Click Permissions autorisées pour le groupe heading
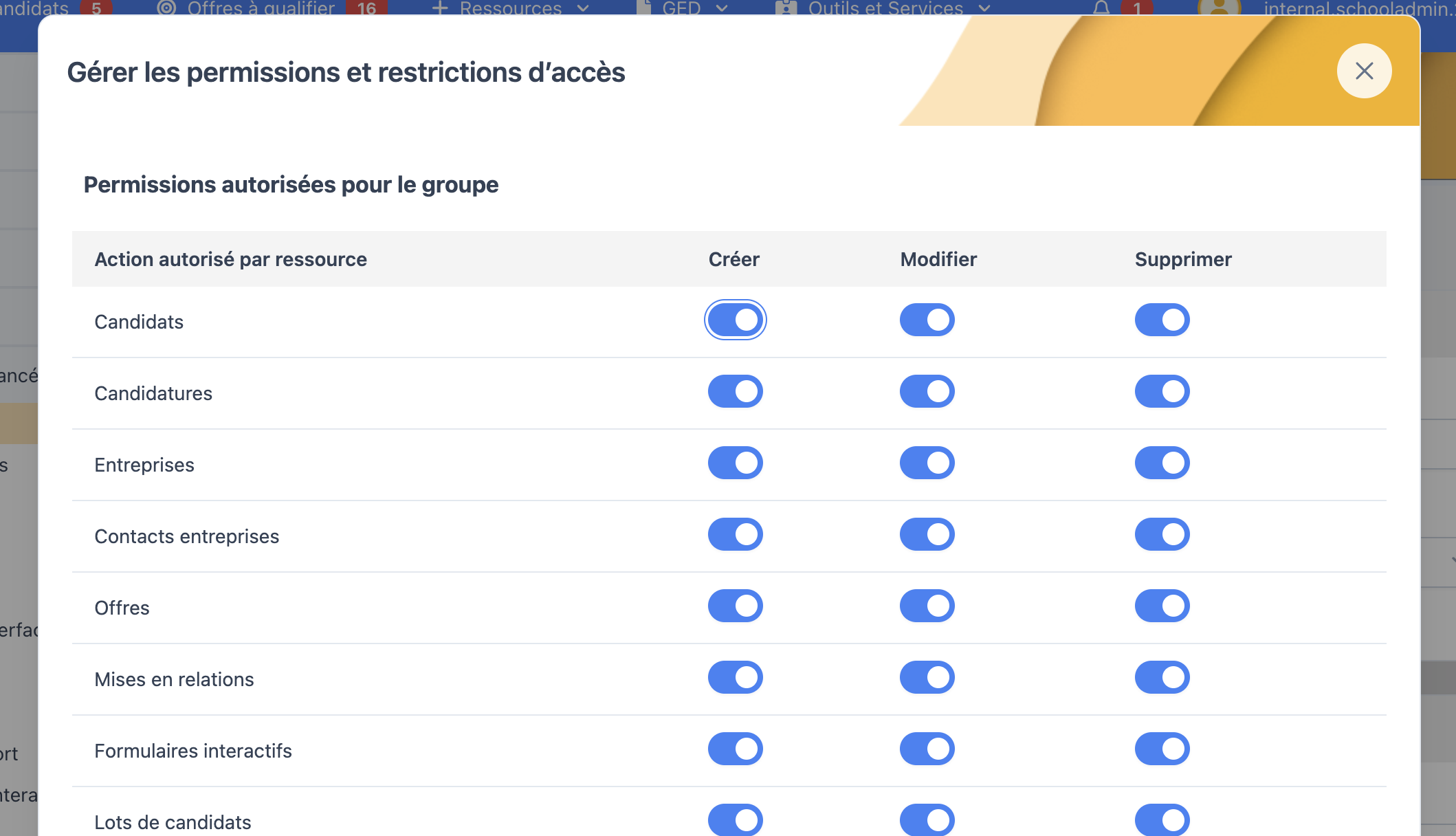The width and height of the screenshot is (1456, 836). [x=291, y=184]
